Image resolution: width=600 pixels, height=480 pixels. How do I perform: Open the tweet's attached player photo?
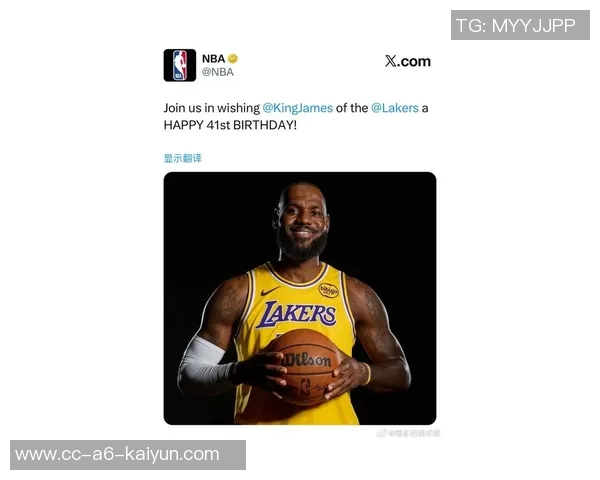pyautogui.click(x=300, y=298)
